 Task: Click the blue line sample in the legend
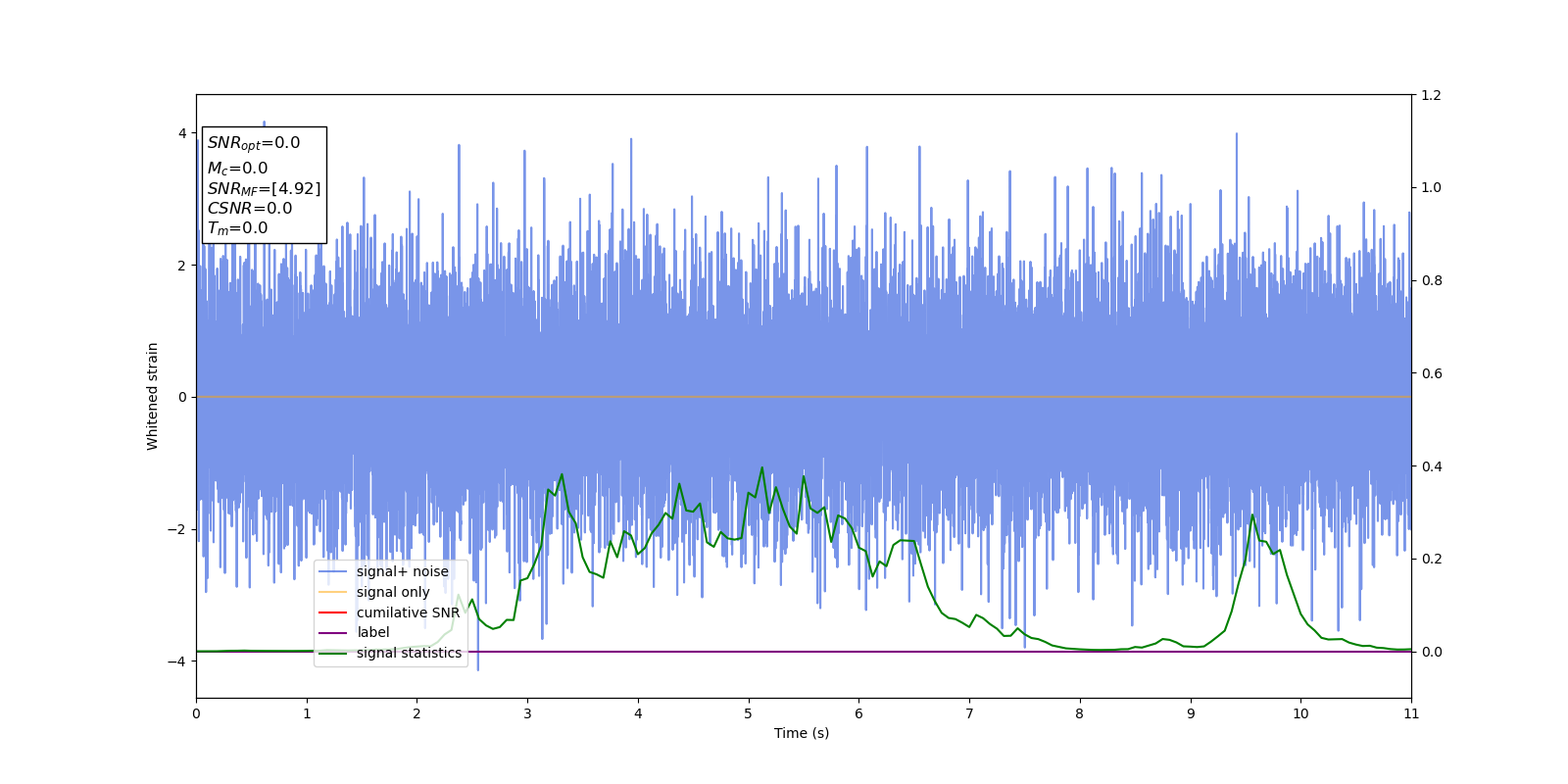[333, 571]
